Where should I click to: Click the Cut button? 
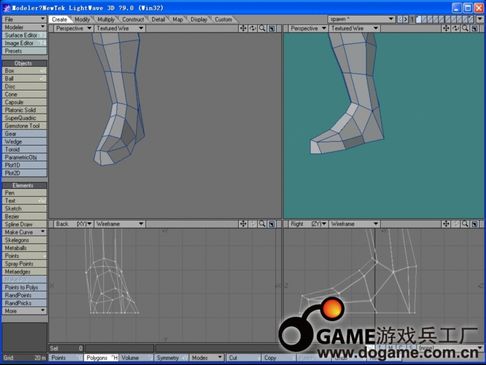click(x=244, y=358)
